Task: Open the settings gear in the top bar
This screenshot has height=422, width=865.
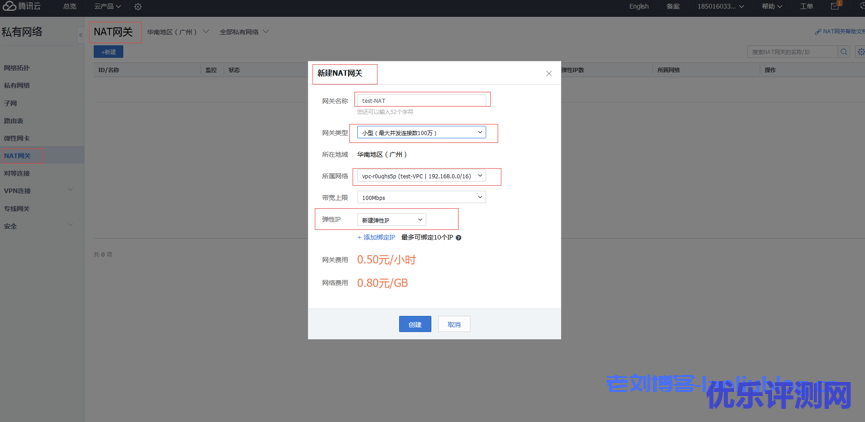Action: point(138,7)
